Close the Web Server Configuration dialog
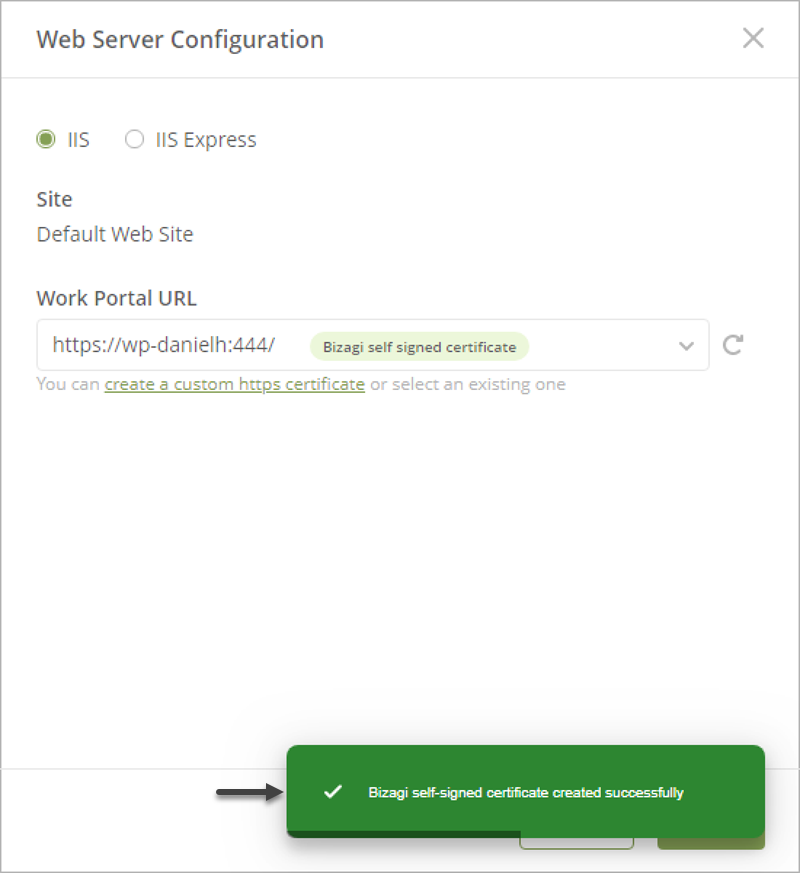This screenshot has width=800, height=873. coord(753,38)
